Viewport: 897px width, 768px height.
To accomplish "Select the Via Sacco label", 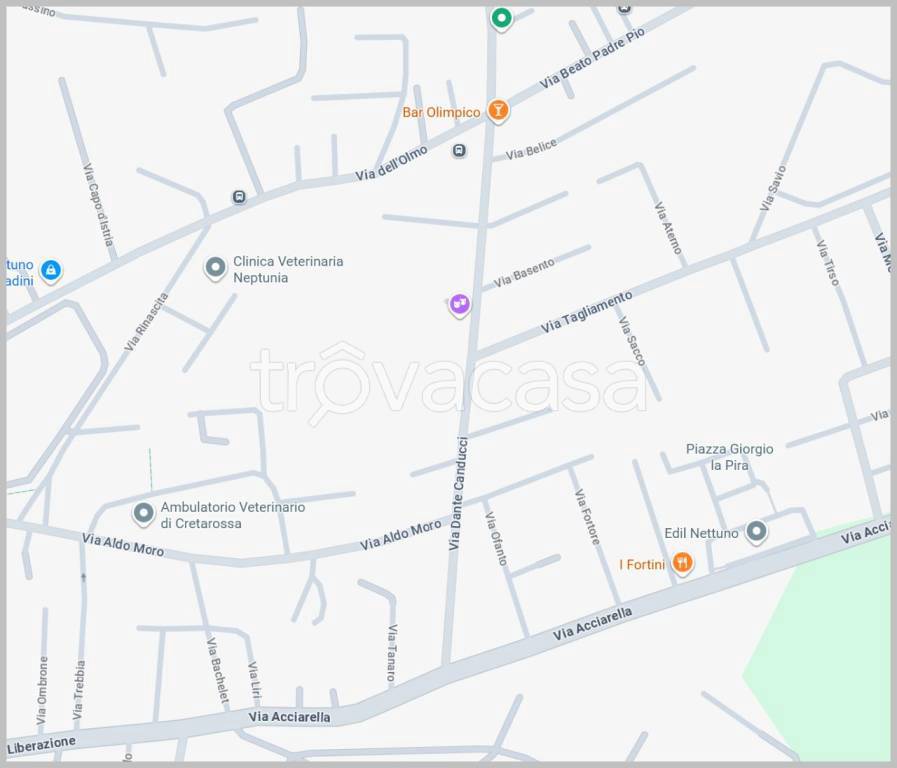I will (x=632, y=341).
